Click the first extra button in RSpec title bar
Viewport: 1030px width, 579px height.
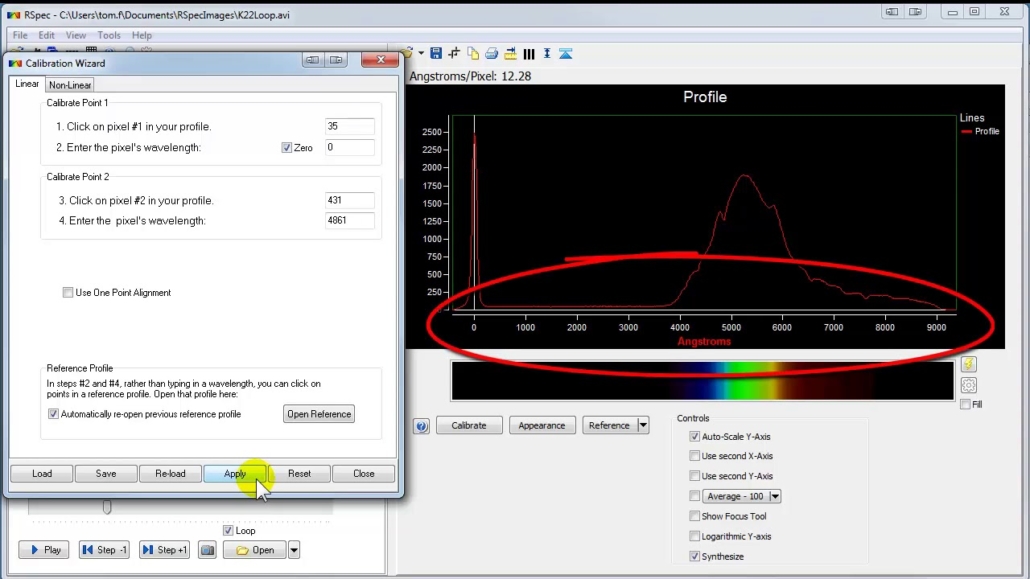pos(891,12)
